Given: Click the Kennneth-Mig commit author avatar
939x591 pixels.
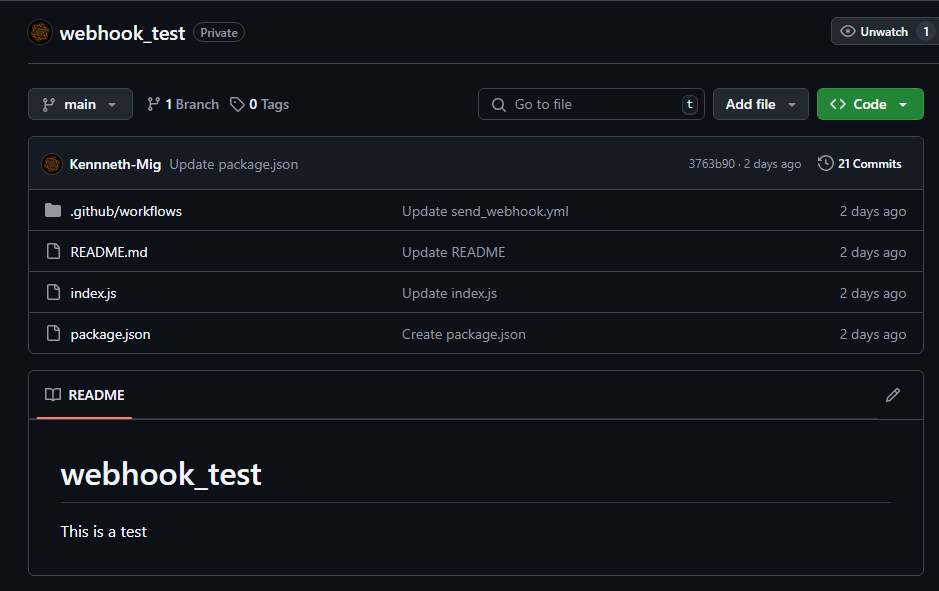Looking at the screenshot, I should tap(52, 163).
